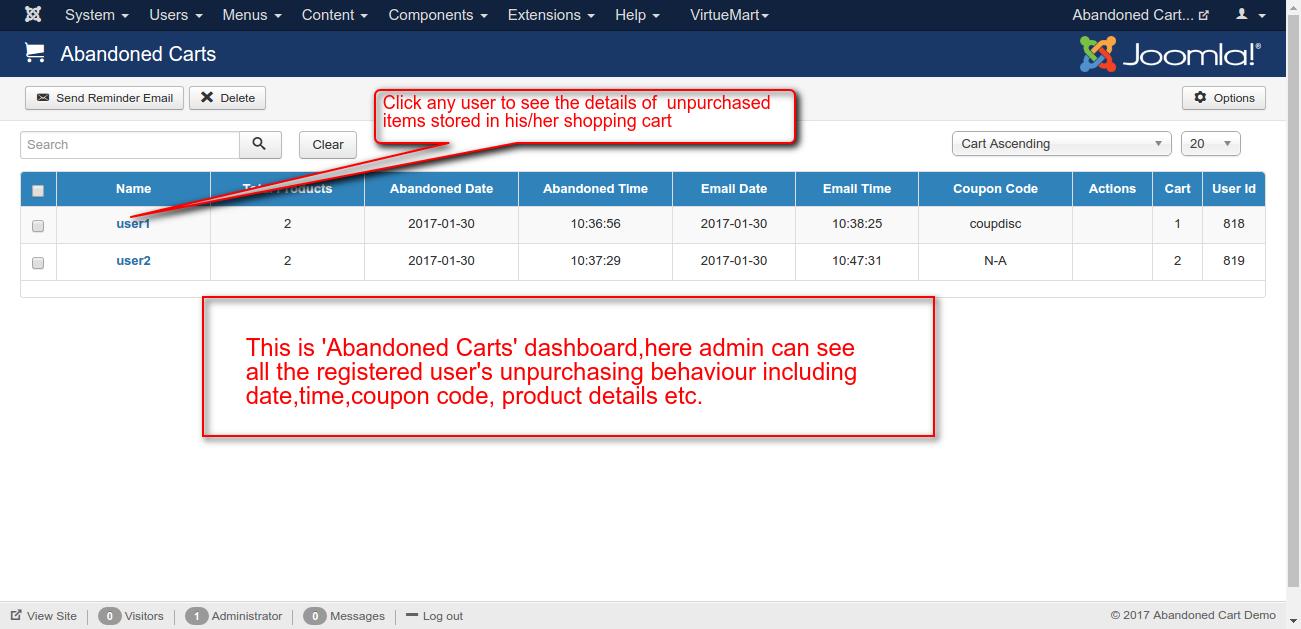
Task: Open the user1 cart details link
Action: pyautogui.click(x=133, y=224)
